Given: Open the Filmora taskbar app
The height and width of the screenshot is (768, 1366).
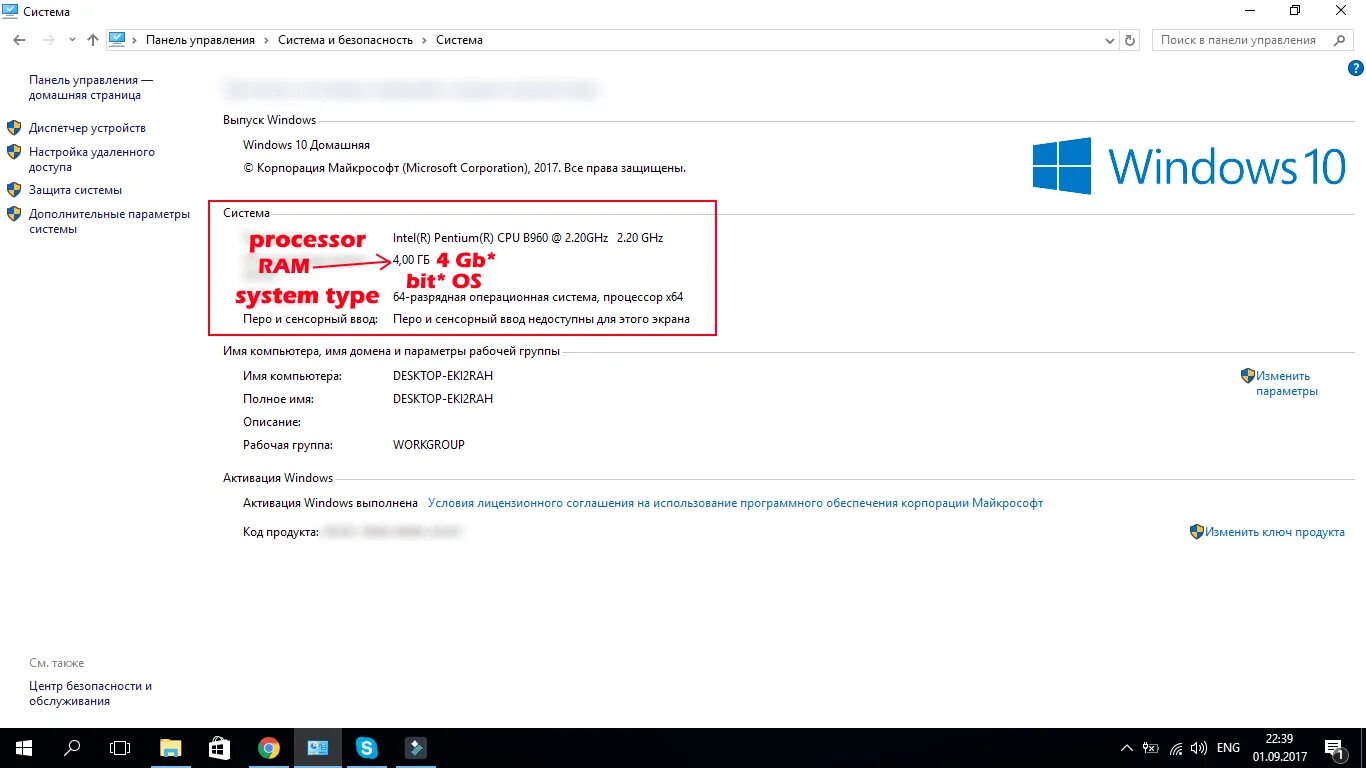Looking at the screenshot, I should point(415,747).
